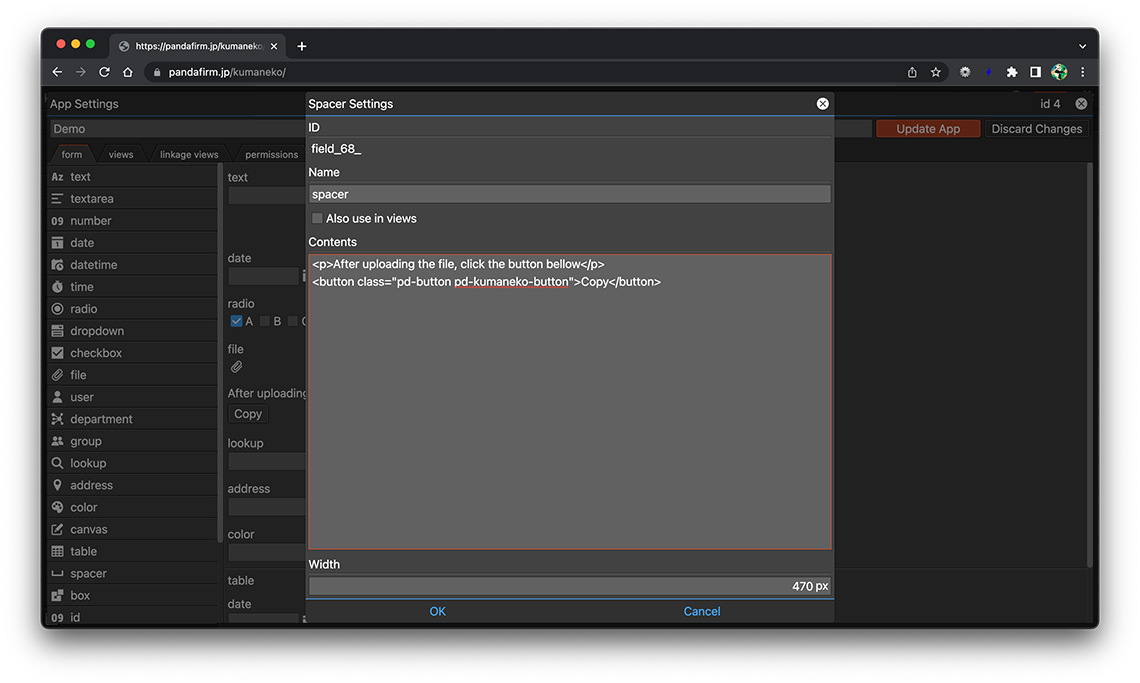Enable the Also use in views checkbox

click(317, 218)
